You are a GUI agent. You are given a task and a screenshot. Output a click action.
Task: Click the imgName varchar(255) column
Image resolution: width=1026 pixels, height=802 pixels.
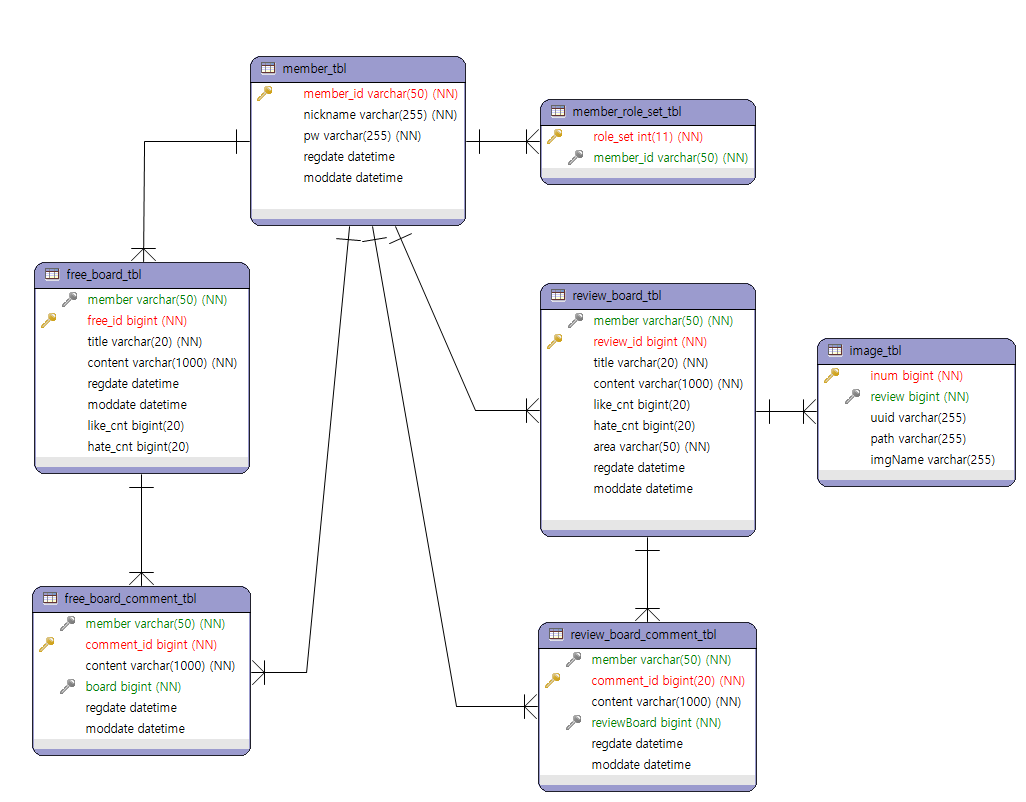coord(932,459)
